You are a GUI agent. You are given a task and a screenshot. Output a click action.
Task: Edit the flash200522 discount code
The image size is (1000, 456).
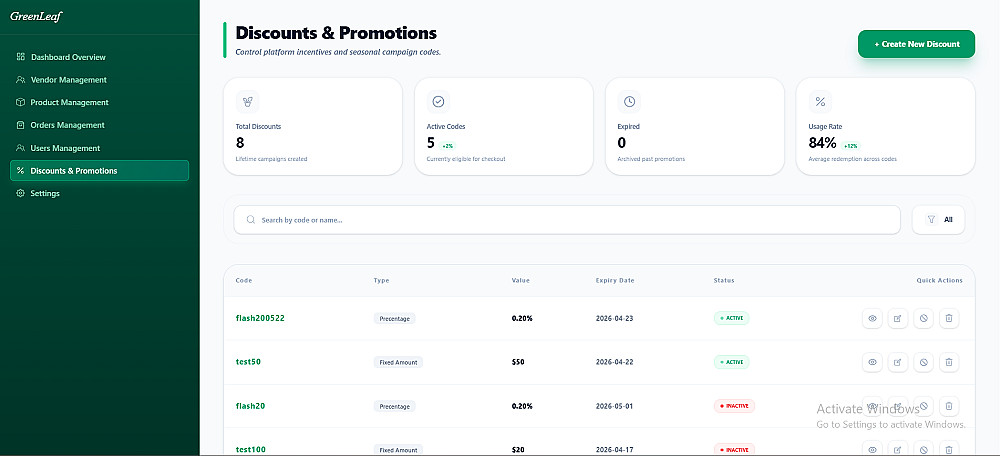pos(898,319)
